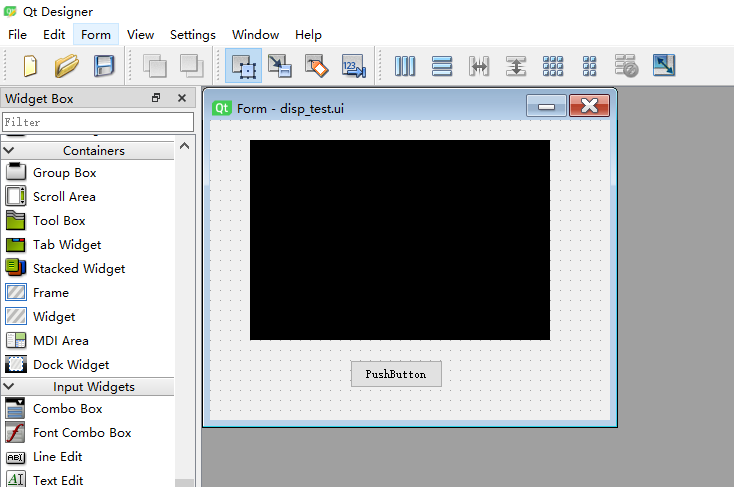Select Tool Box widget
Screen dimensions: 734x487
[x=88, y=221]
